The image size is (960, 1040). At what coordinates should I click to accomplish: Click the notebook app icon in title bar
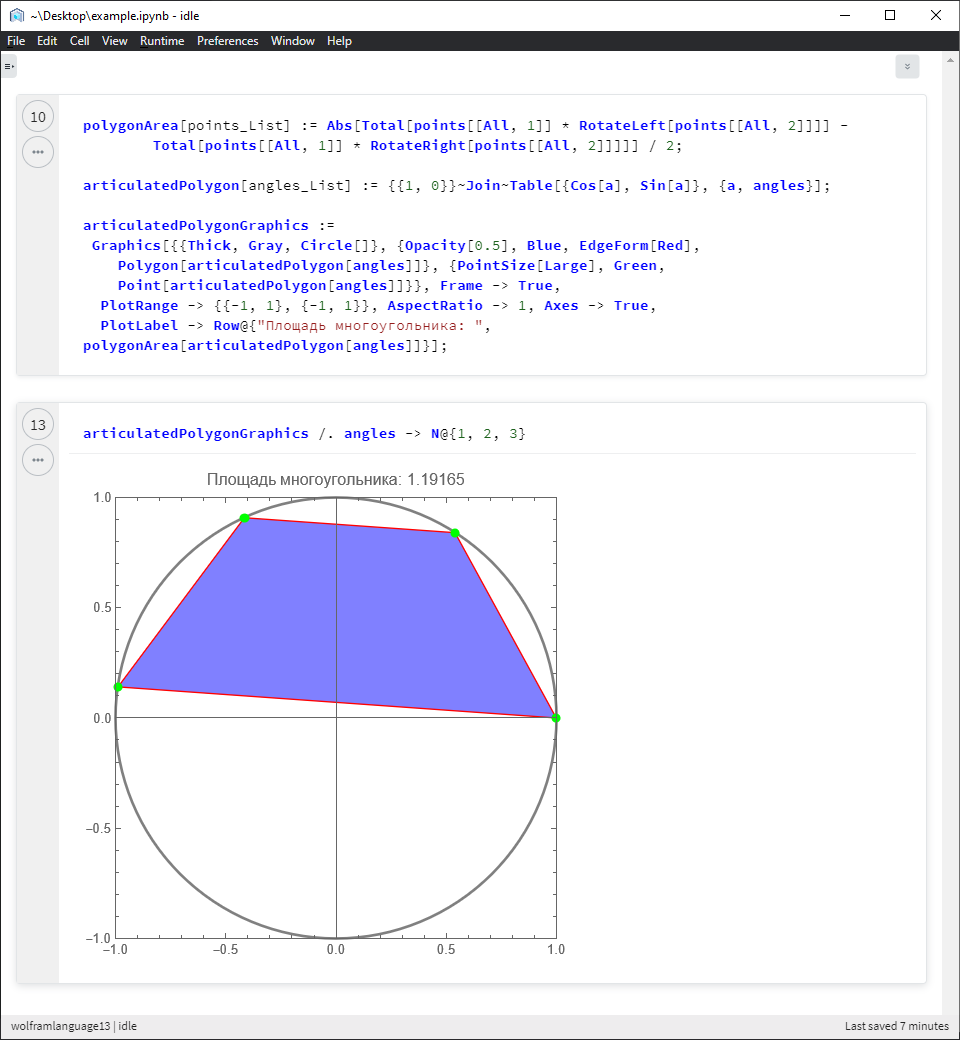coord(17,15)
